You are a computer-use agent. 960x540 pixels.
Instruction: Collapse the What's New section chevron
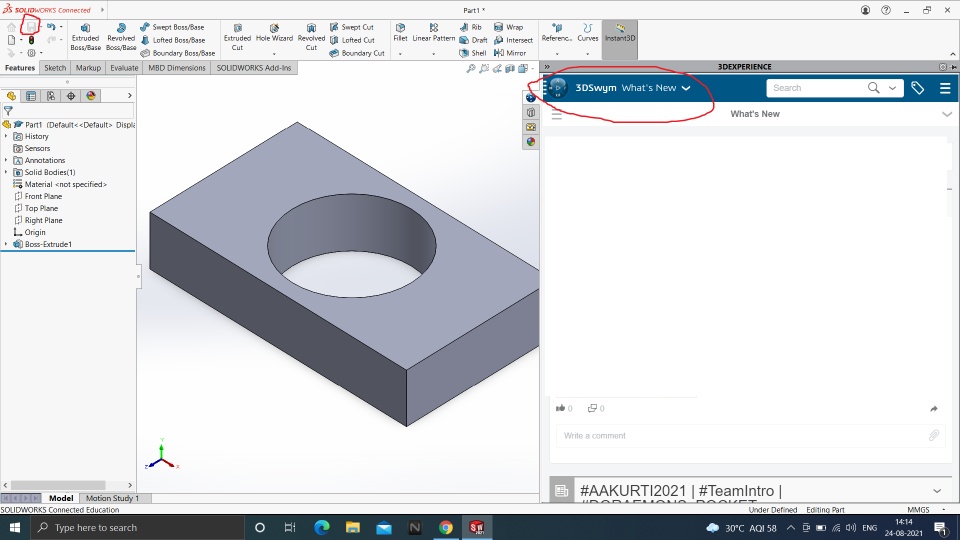click(x=947, y=114)
